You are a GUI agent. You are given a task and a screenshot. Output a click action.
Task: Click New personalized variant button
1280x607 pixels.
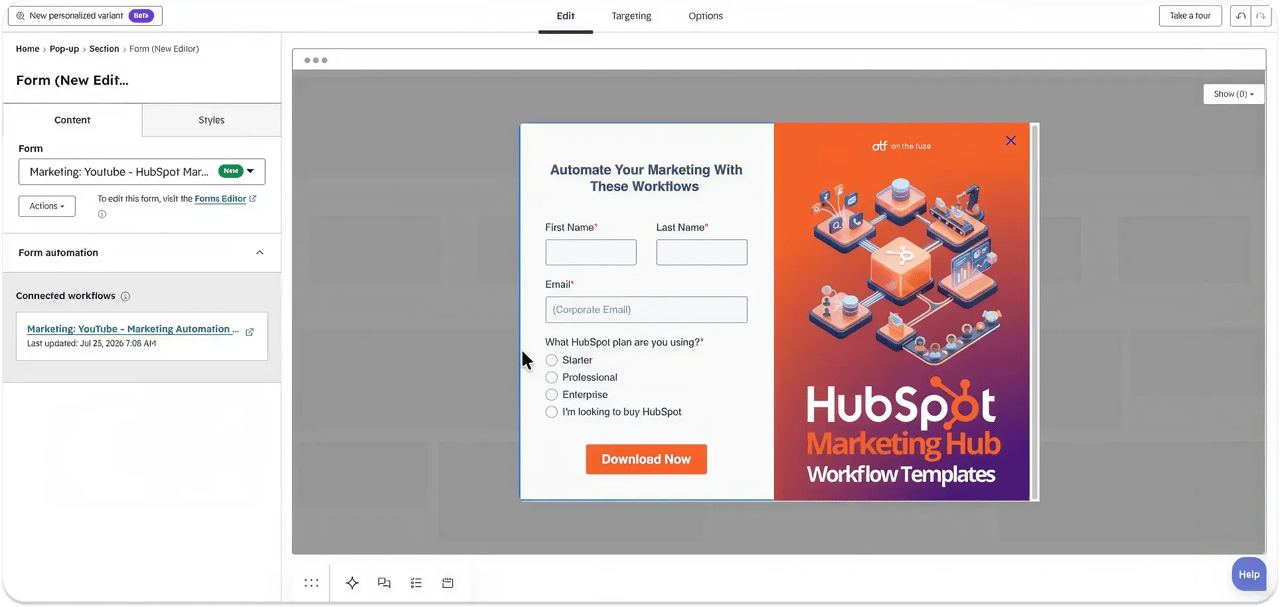(84, 16)
